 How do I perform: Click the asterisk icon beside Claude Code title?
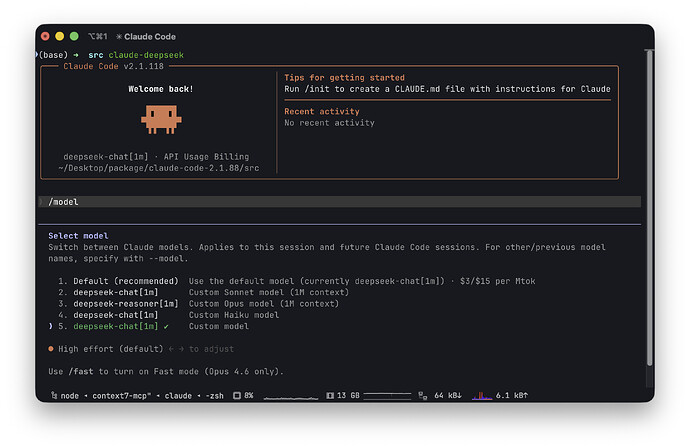tap(119, 37)
